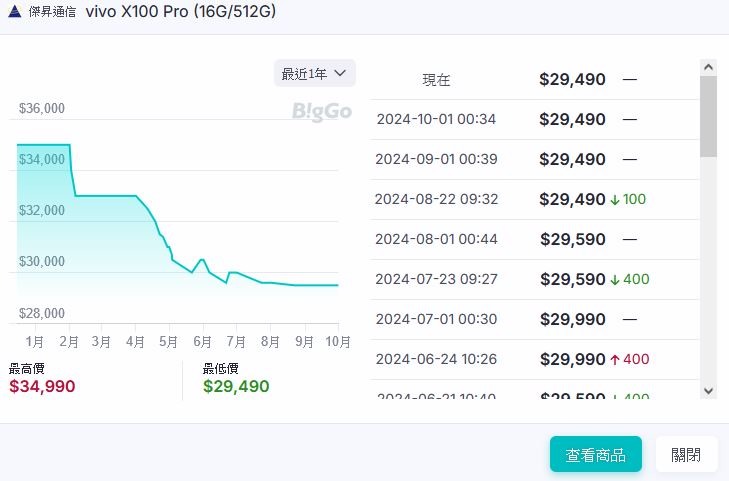Click the $34,000 axis label
The image size is (729, 481).
(42, 159)
